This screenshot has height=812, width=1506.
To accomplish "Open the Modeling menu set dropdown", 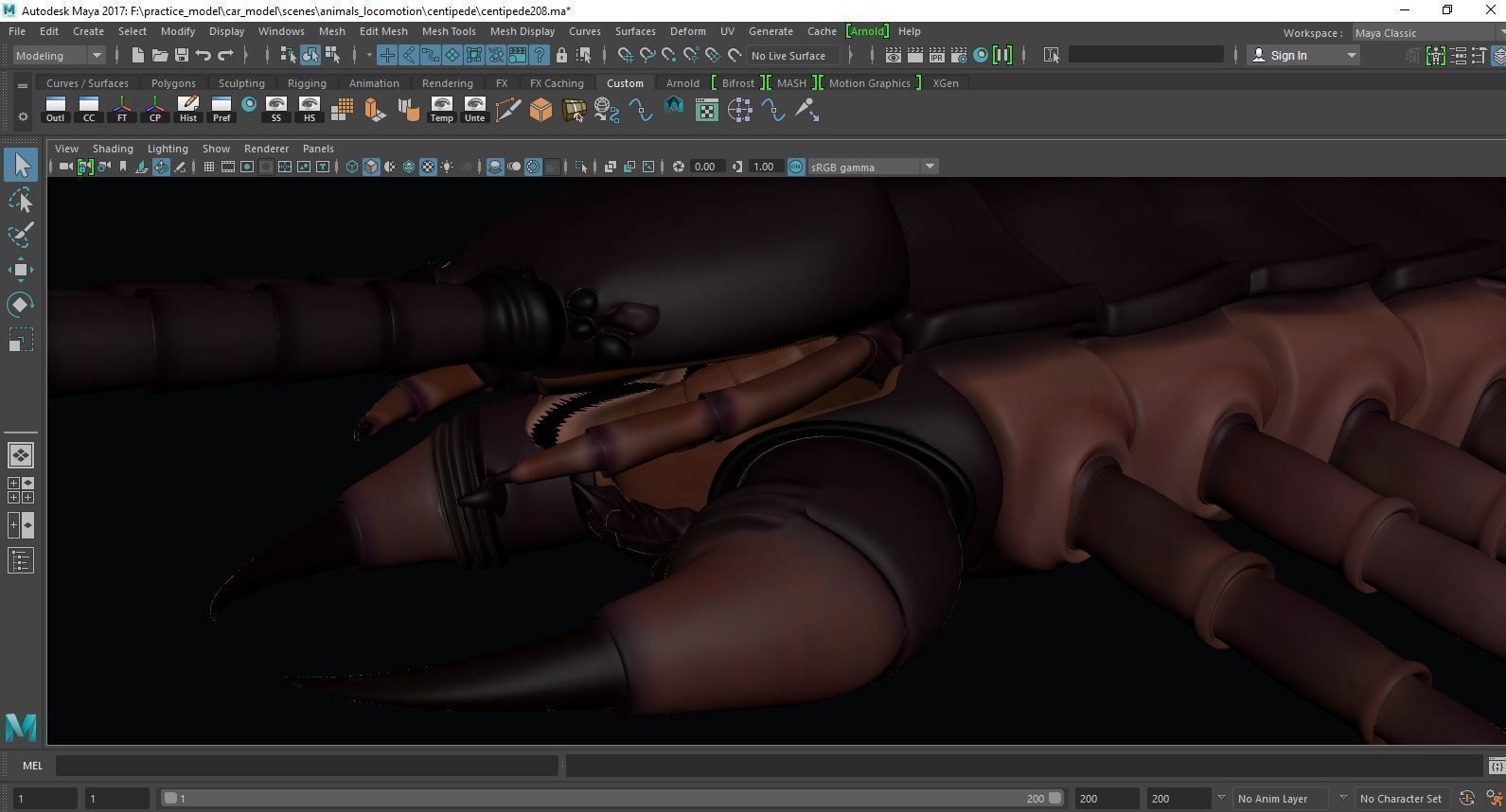I will click(x=59, y=56).
